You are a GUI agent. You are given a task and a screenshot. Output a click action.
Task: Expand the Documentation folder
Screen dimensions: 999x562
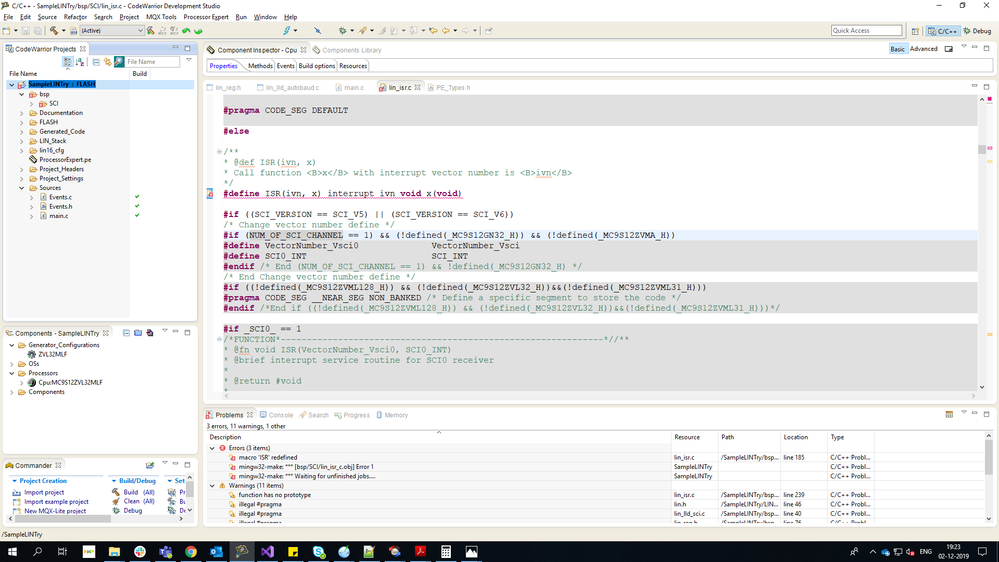22,113
